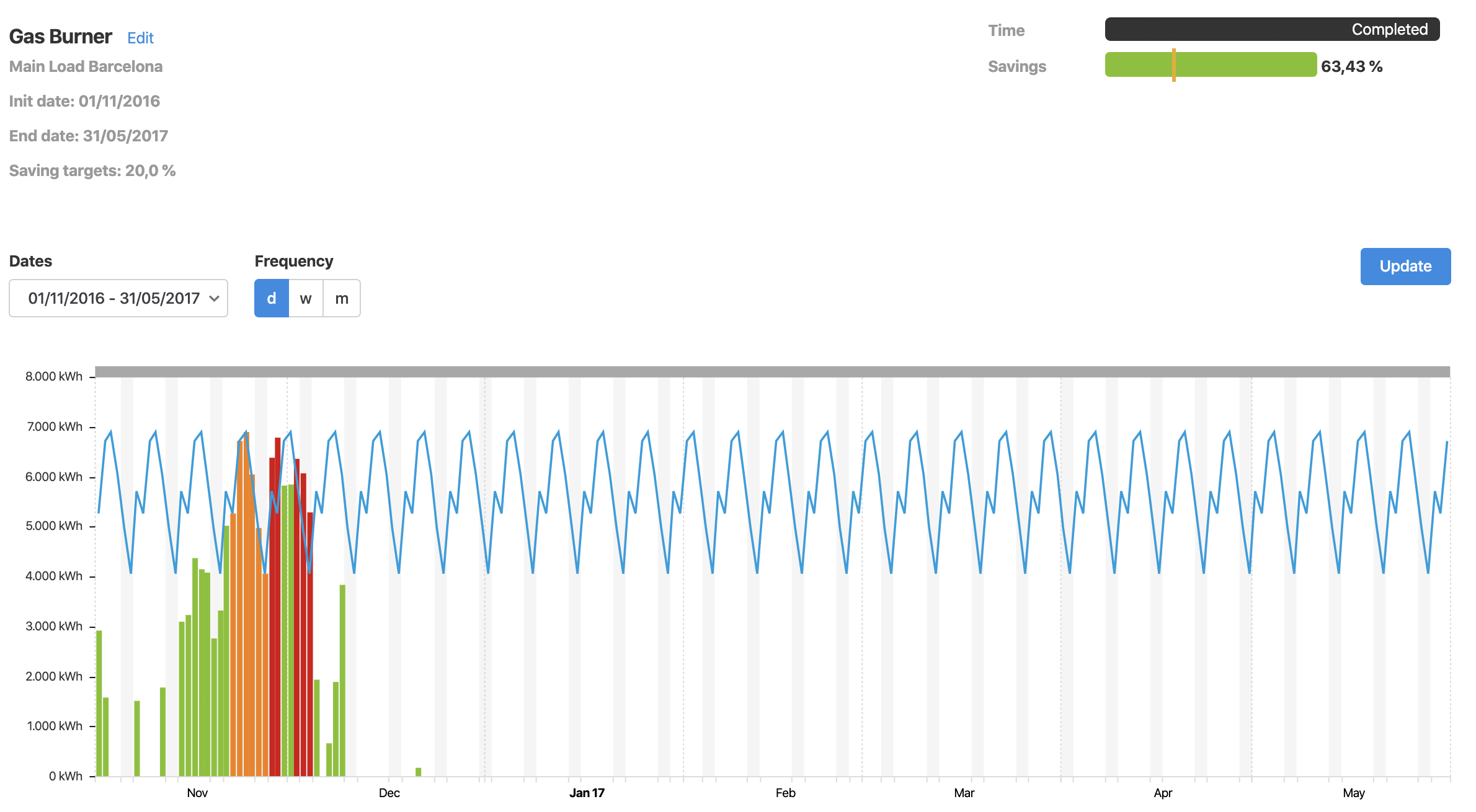Click the dark Completed time bar
Screen dimensions: 1476x812
coord(1271,29)
